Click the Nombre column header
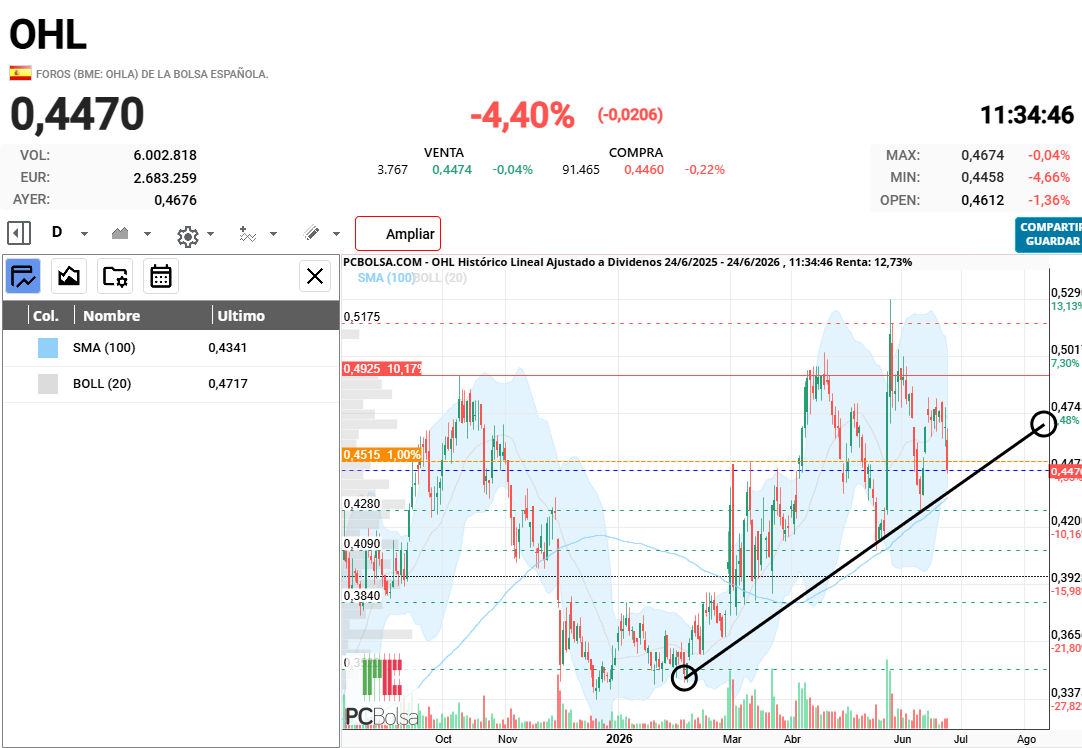 pyautogui.click(x=112, y=316)
